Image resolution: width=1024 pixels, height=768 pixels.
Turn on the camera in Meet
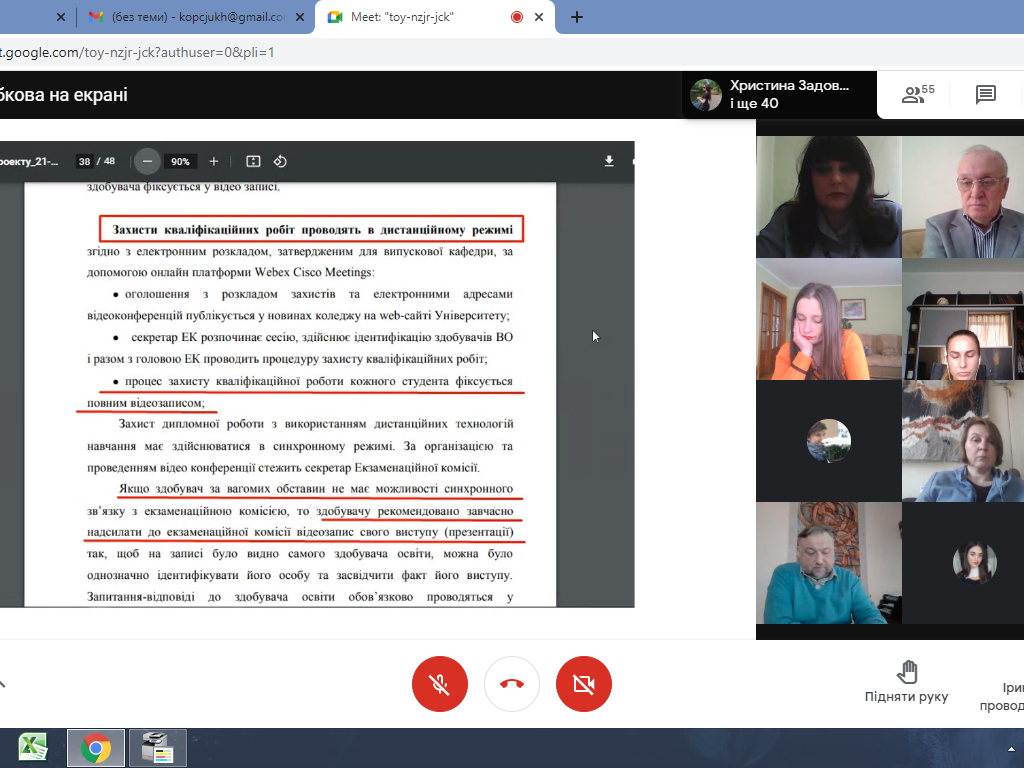pyautogui.click(x=583, y=684)
